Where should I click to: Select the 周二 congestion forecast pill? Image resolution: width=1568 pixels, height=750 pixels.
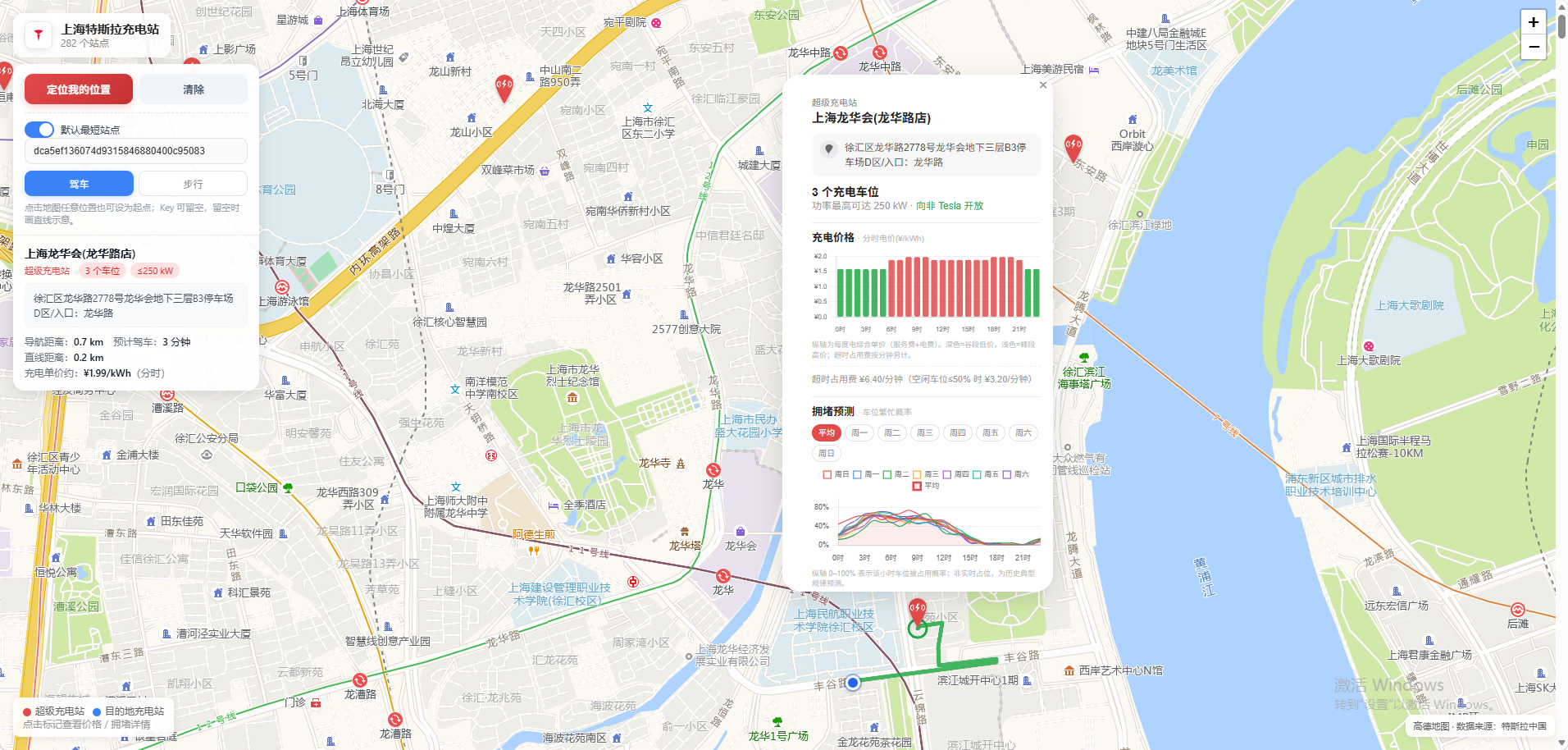click(892, 432)
